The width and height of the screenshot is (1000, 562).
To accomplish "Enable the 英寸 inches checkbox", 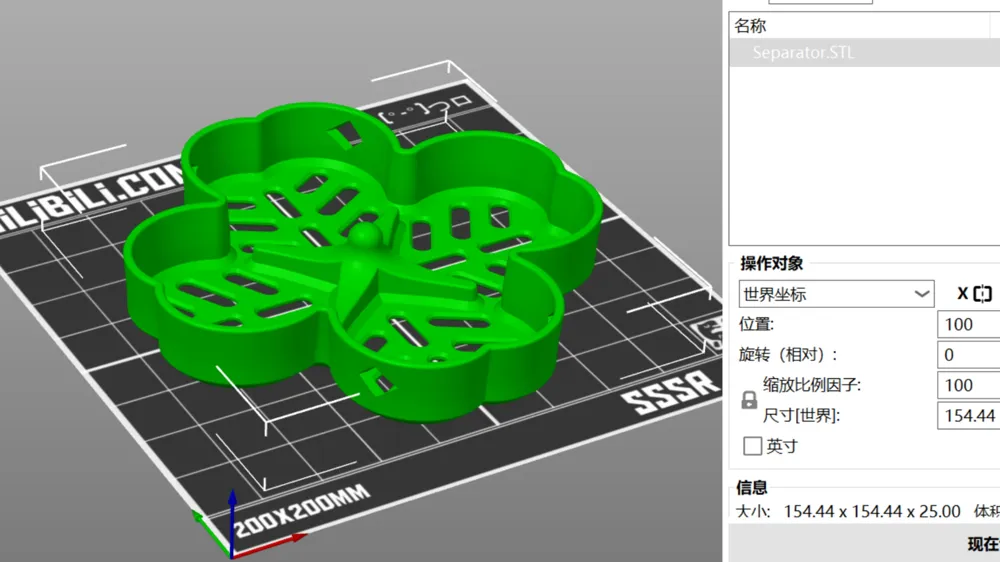I will (753, 445).
